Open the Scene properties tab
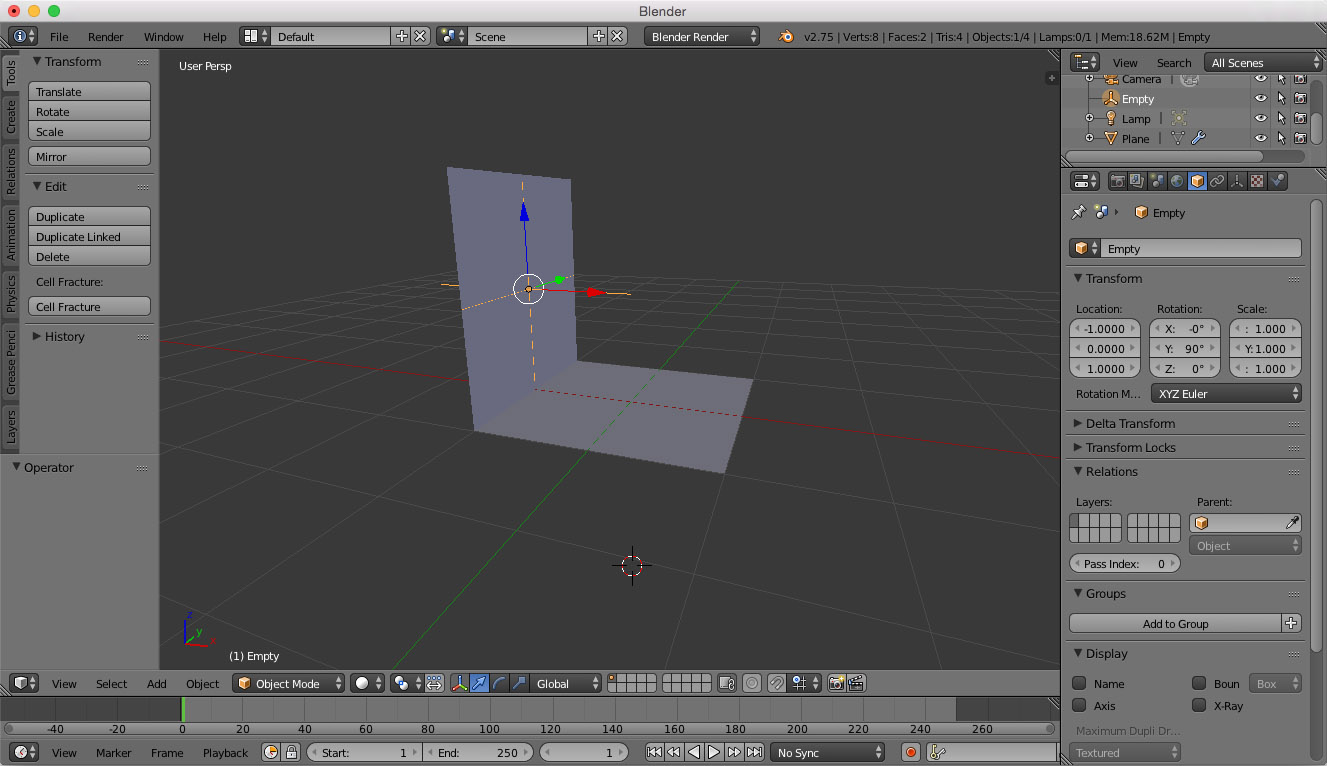Image resolution: width=1327 pixels, height=766 pixels. 1157,181
